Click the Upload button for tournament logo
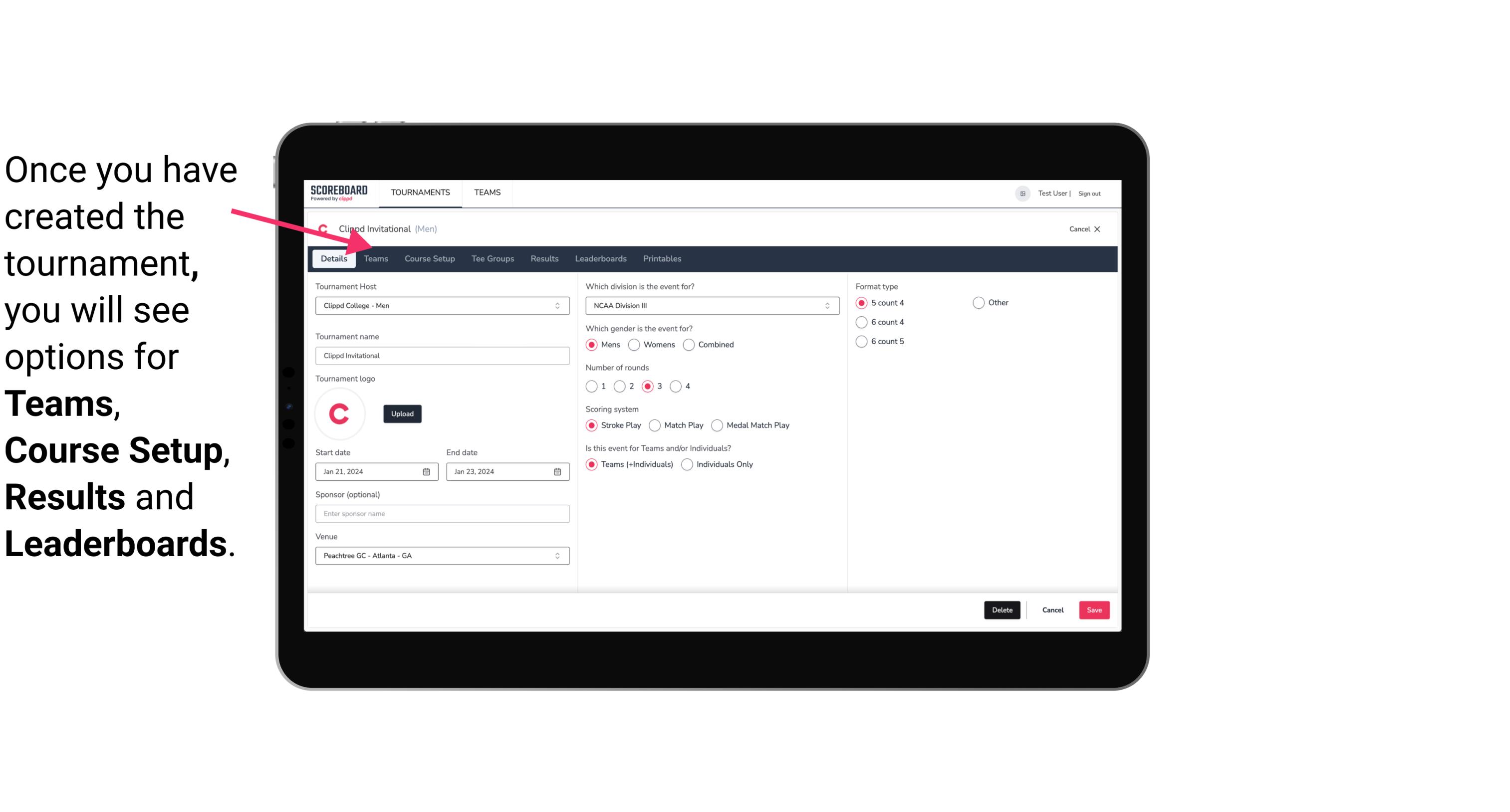This screenshot has width=1510, height=812. 401,413
